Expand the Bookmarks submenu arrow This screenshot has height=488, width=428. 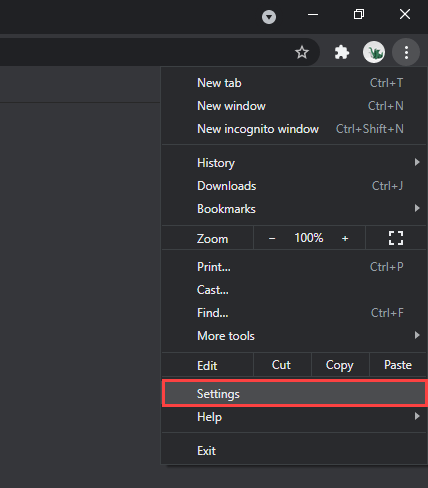tap(417, 208)
